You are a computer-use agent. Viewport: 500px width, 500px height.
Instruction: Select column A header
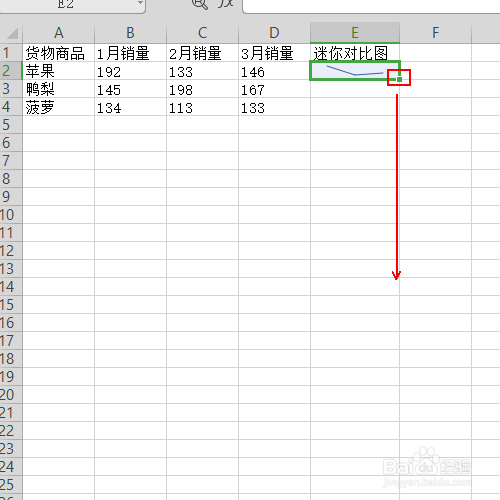pyautogui.click(x=59, y=33)
